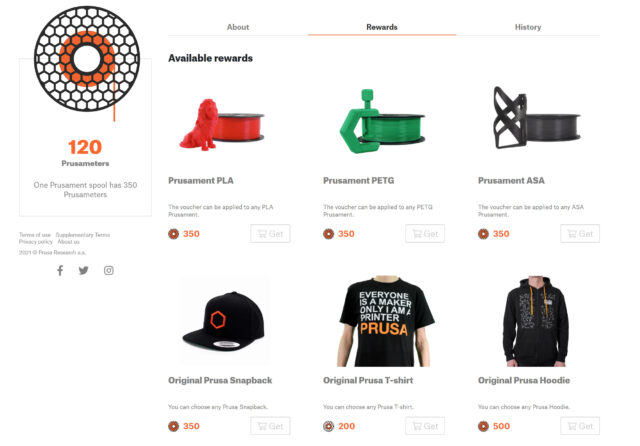Switch to the History tab
This screenshot has width=640, height=446.
[x=528, y=27]
